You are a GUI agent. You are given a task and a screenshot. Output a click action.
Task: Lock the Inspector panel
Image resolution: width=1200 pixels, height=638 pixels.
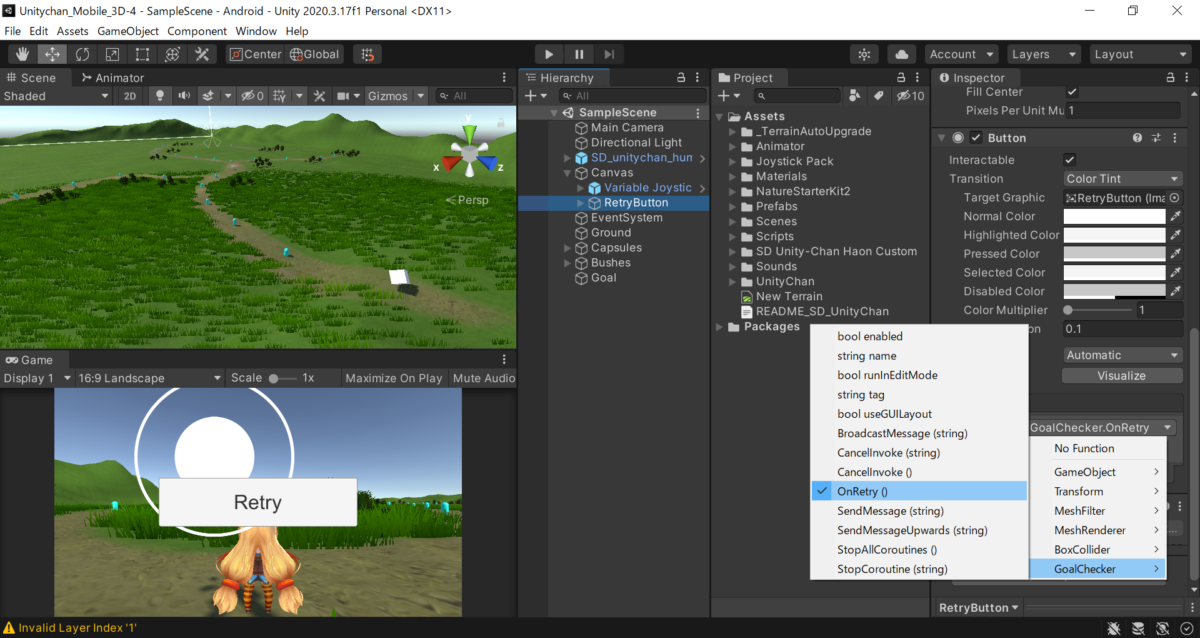[x=1172, y=77]
